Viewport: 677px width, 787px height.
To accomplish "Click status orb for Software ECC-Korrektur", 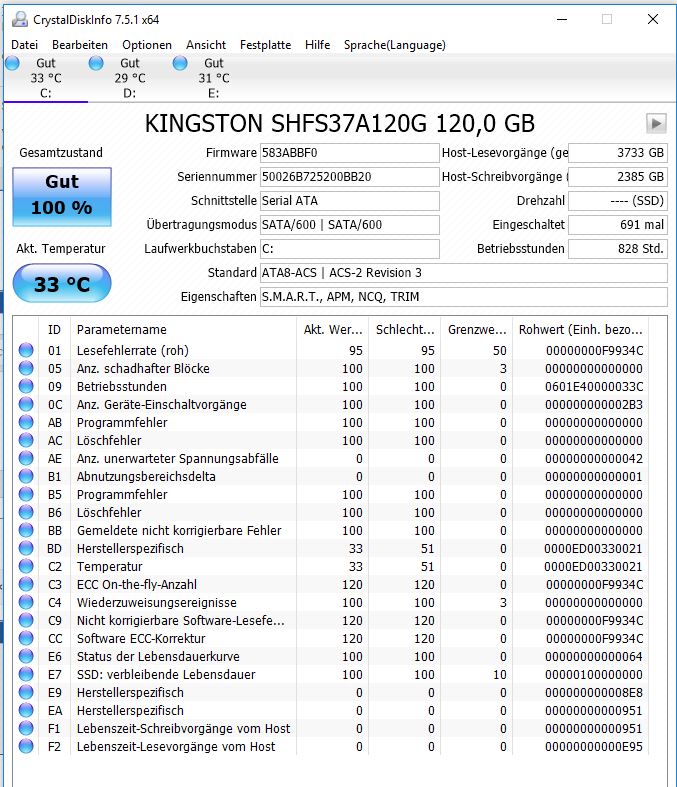I will (26, 638).
